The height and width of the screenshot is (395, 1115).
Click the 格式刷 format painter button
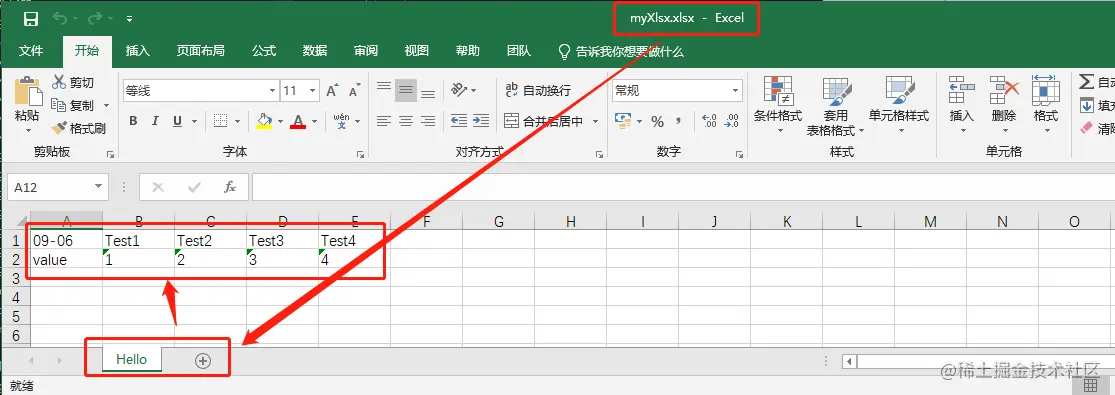79,128
